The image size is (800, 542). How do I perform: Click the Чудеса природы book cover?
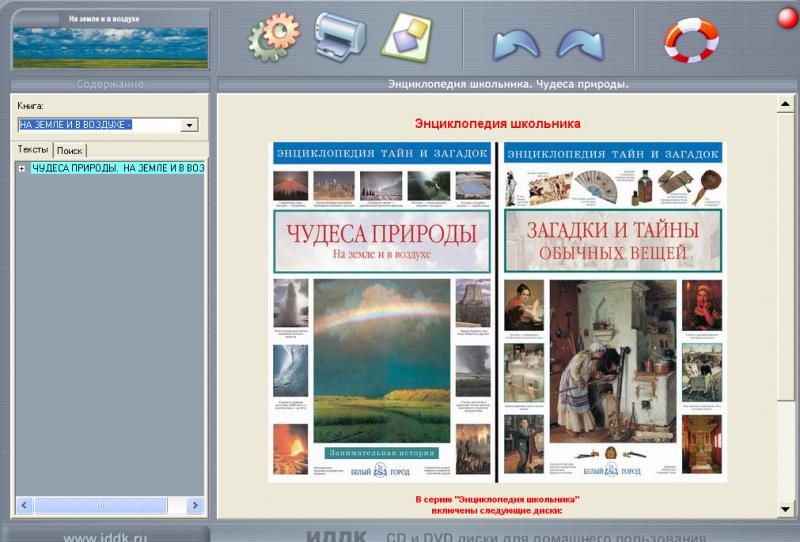click(382, 312)
